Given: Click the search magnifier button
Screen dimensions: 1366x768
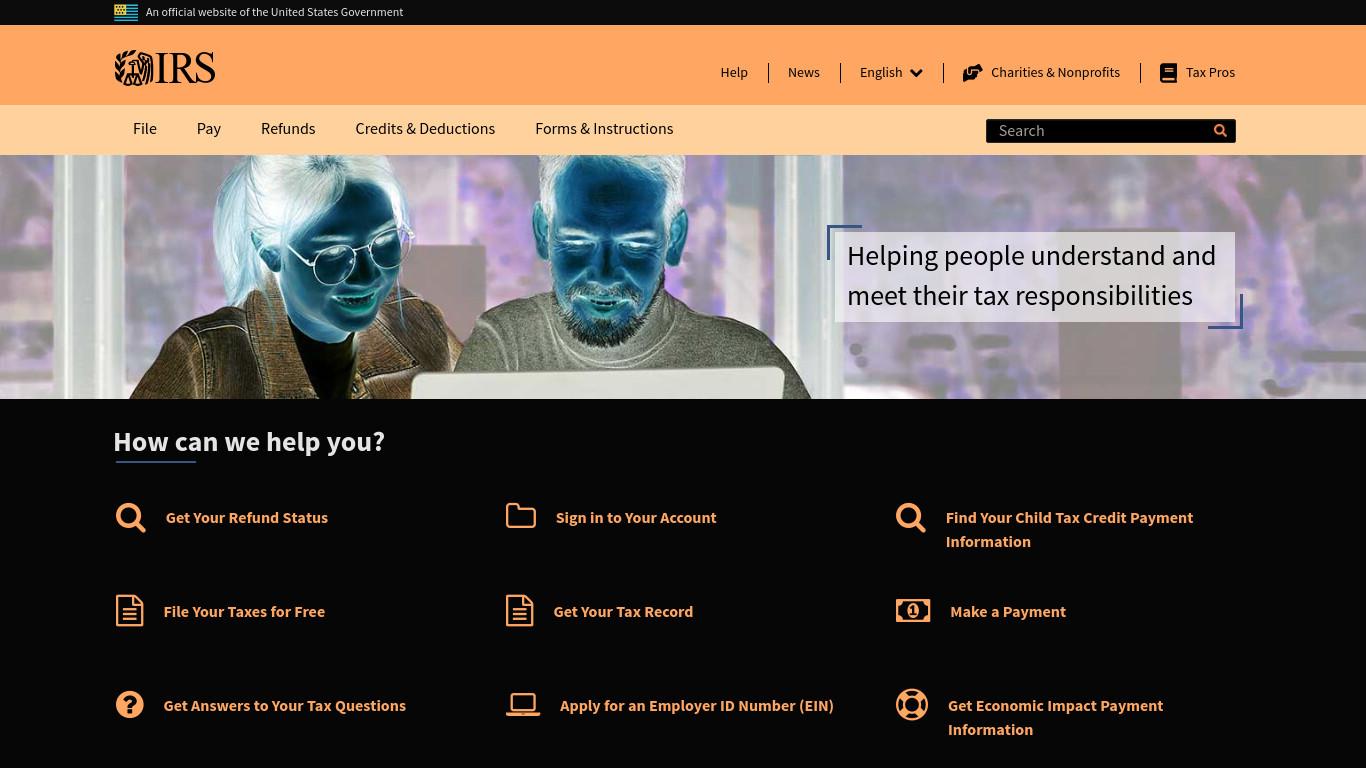Looking at the screenshot, I should [x=1220, y=131].
